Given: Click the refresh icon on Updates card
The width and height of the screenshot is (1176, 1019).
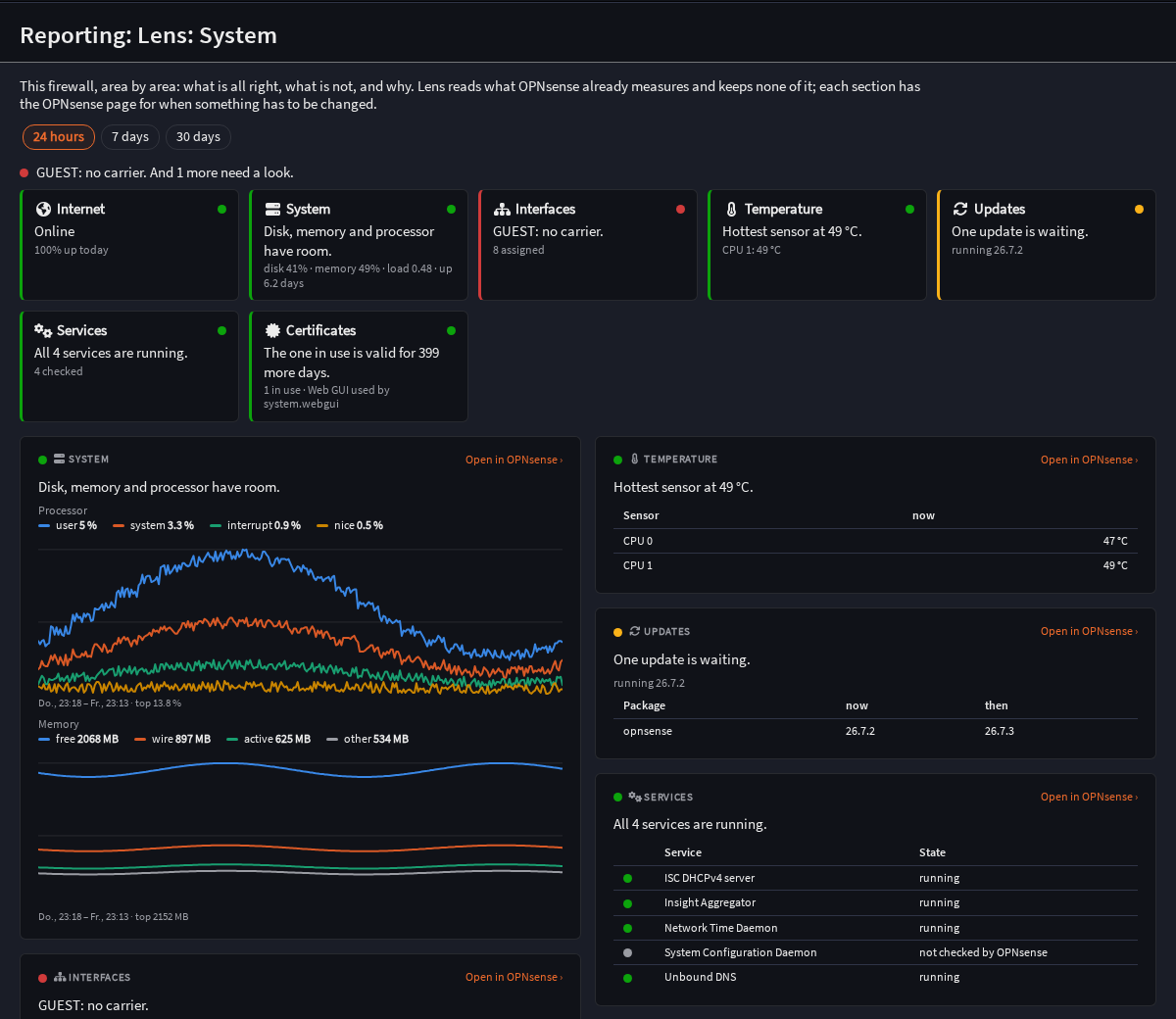Looking at the screenshot, I should click(960, 209).
